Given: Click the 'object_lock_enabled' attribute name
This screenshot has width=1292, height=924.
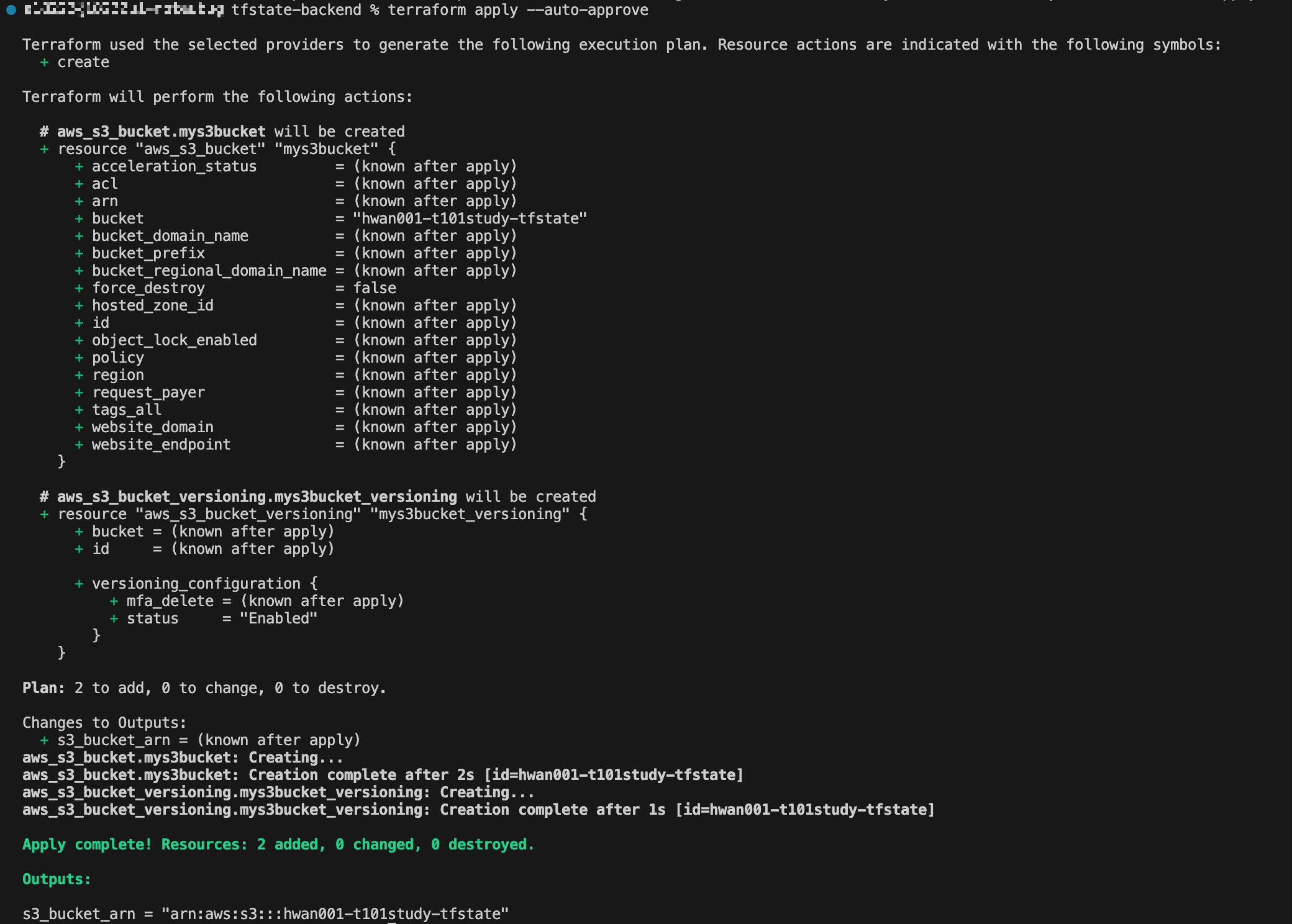Looking at the screenshot, I should click(x=174, y=340).
